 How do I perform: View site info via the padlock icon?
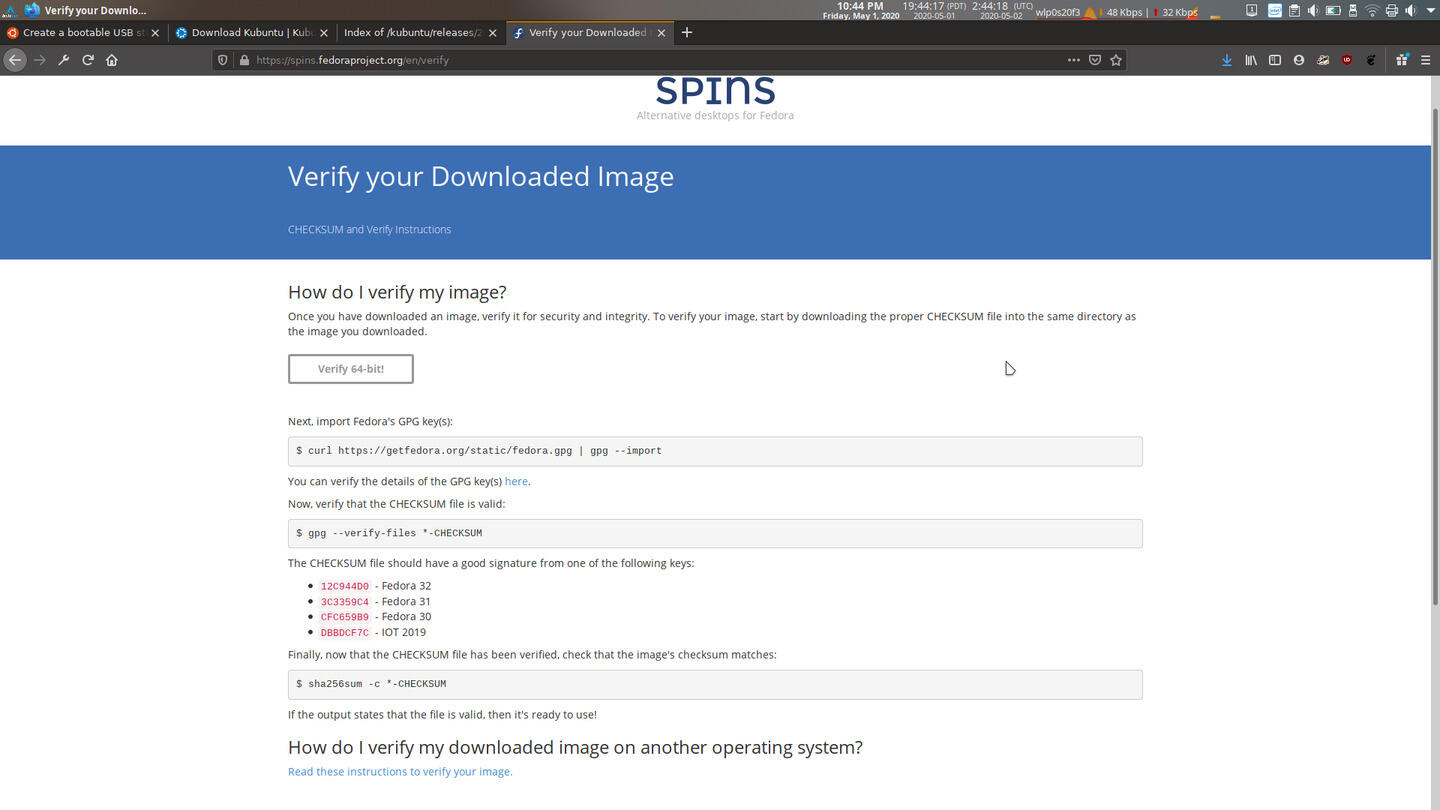(x=243, y=60)
